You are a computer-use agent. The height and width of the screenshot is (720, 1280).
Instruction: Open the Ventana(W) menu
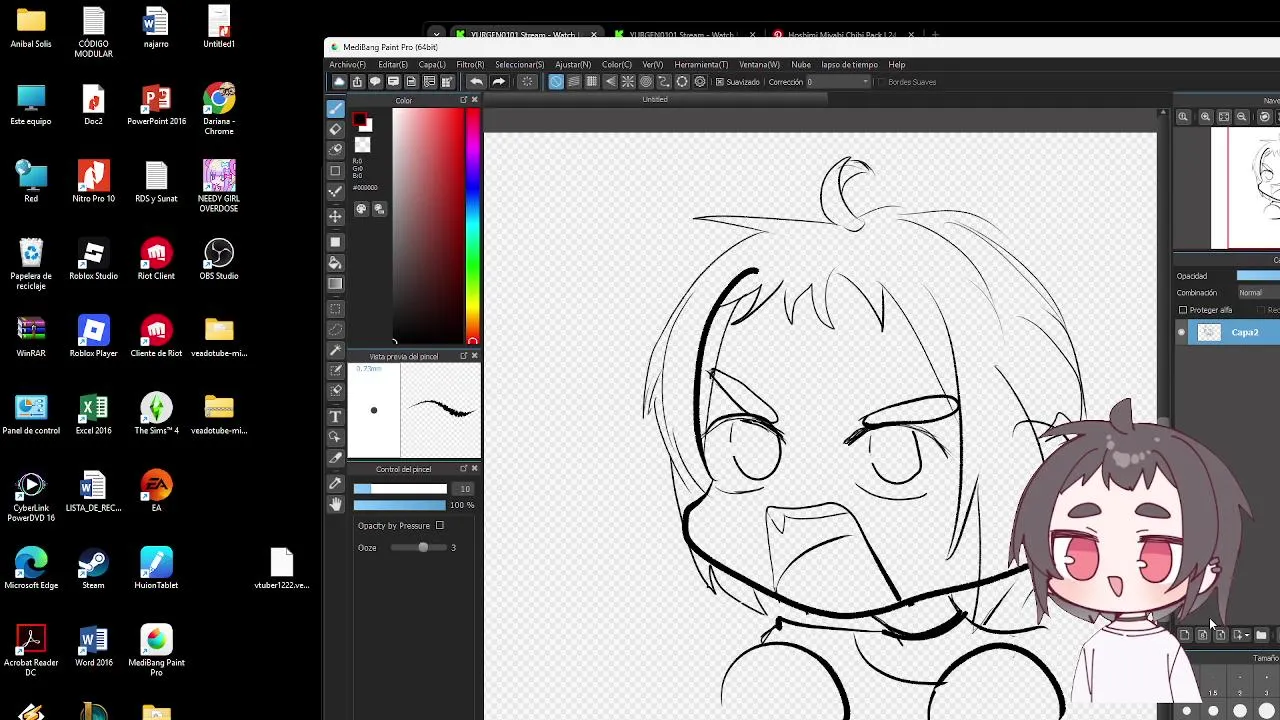click(x=759, y=65)
